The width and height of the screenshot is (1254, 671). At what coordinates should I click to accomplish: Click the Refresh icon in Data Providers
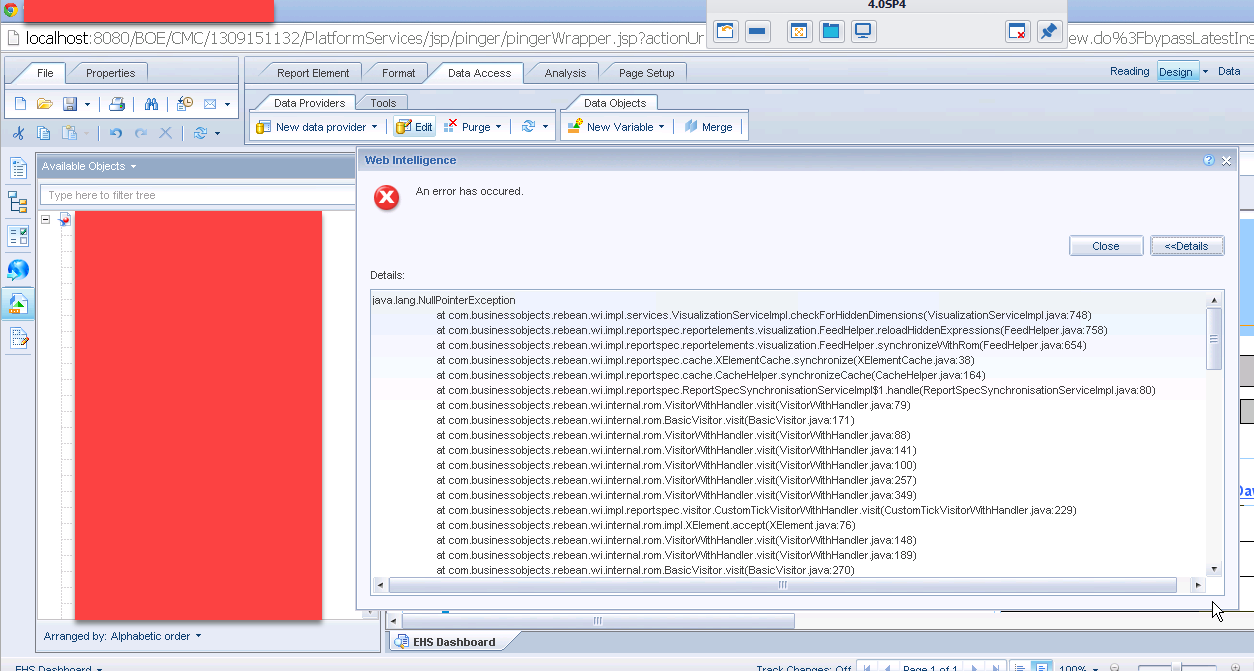(x=528, y=127)
